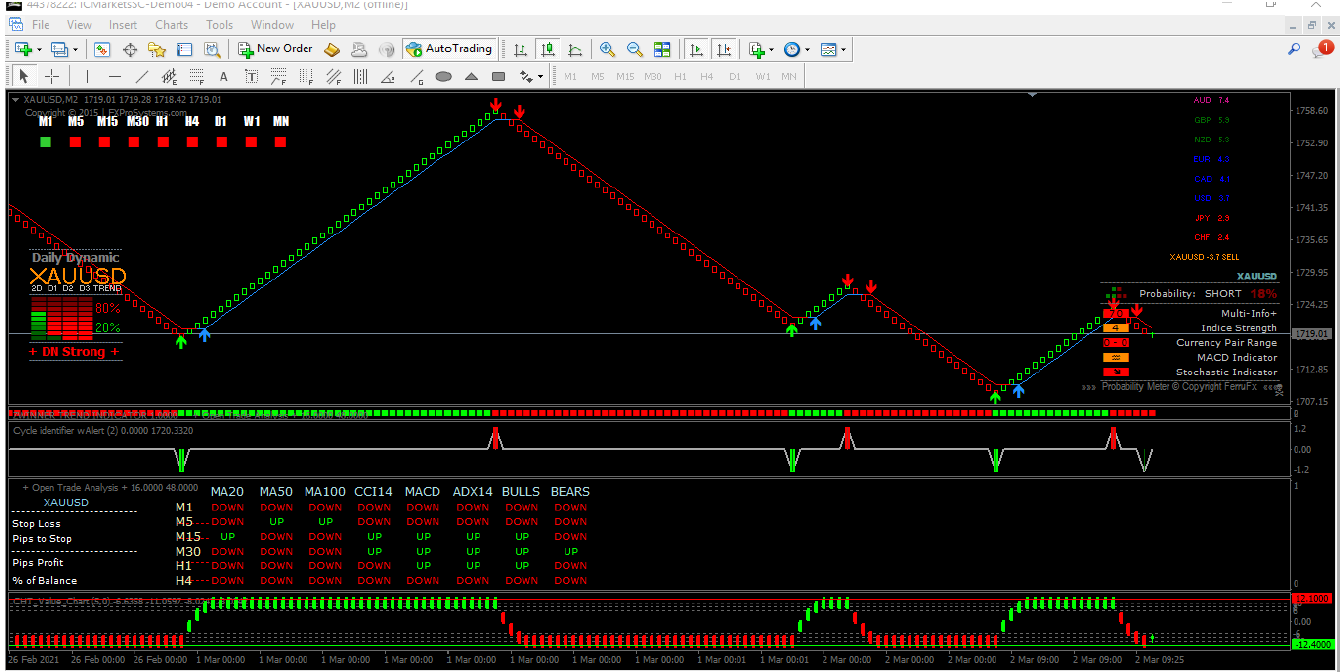Screen dimensions: 1340x672
Task: Click the 'Probability: SHORT' text
Action: pos(1190,294)
